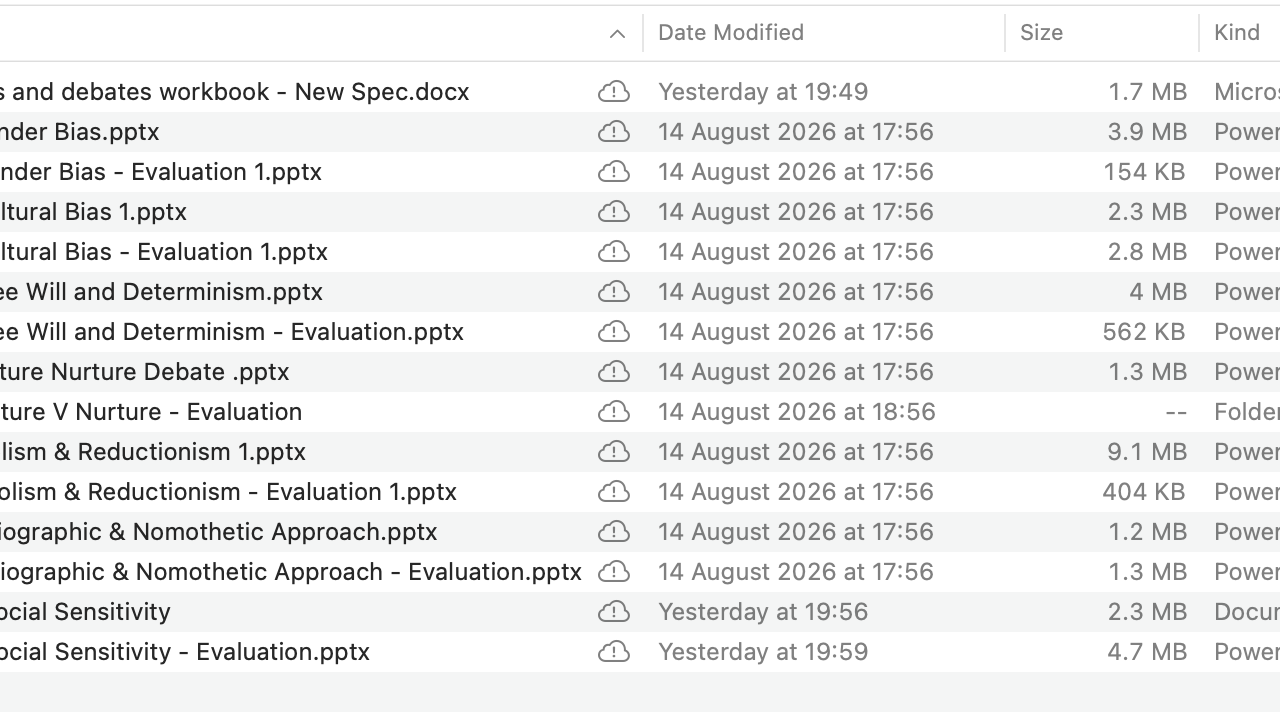Click cloud download icon for Gender Bias.pptx
1280x718 pixels.
click(614, 132)
